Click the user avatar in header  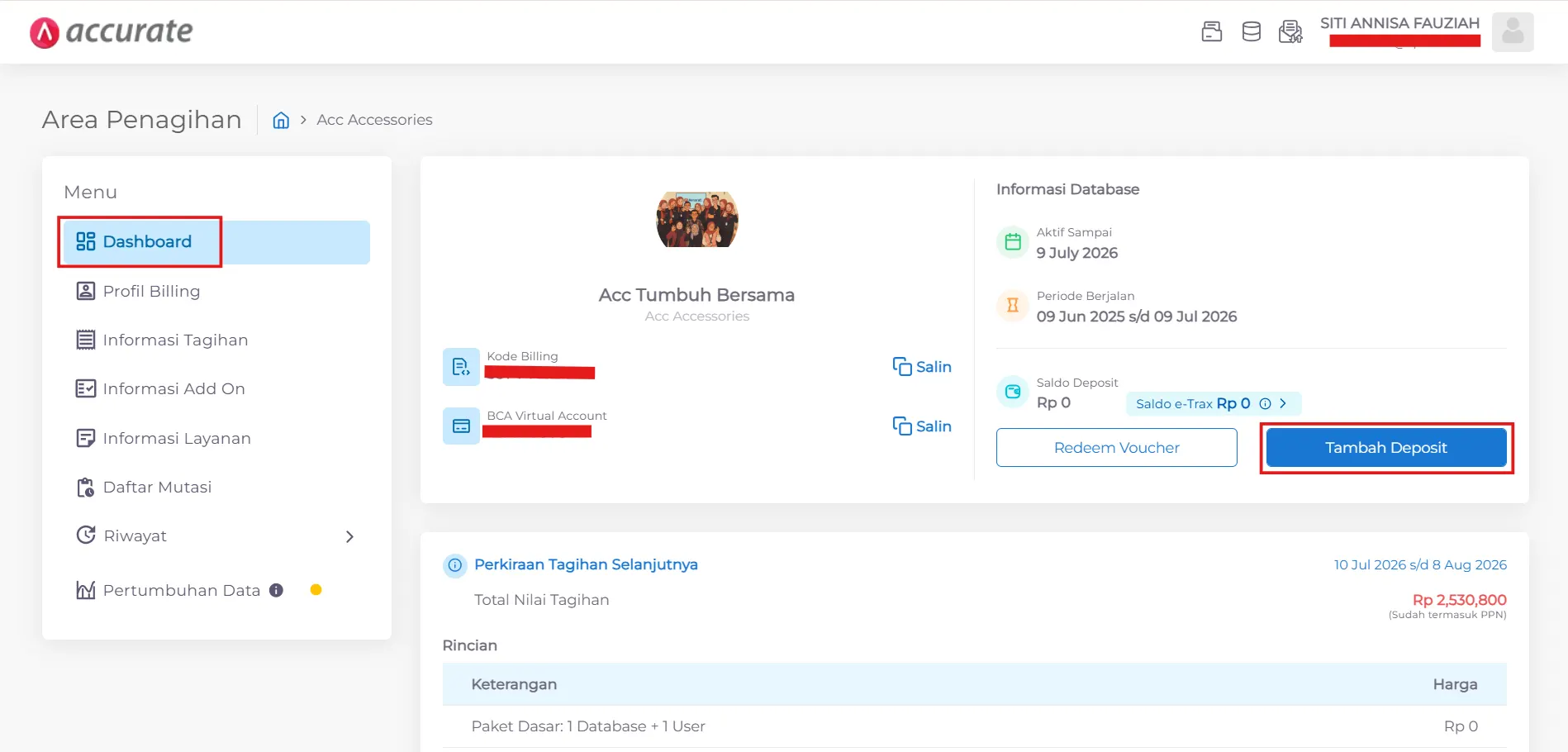(1512, 32)
